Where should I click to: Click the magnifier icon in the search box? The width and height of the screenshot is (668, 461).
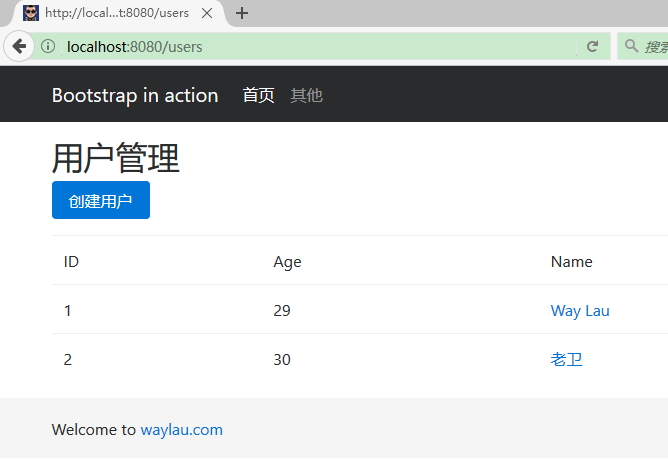click(631, 46)
